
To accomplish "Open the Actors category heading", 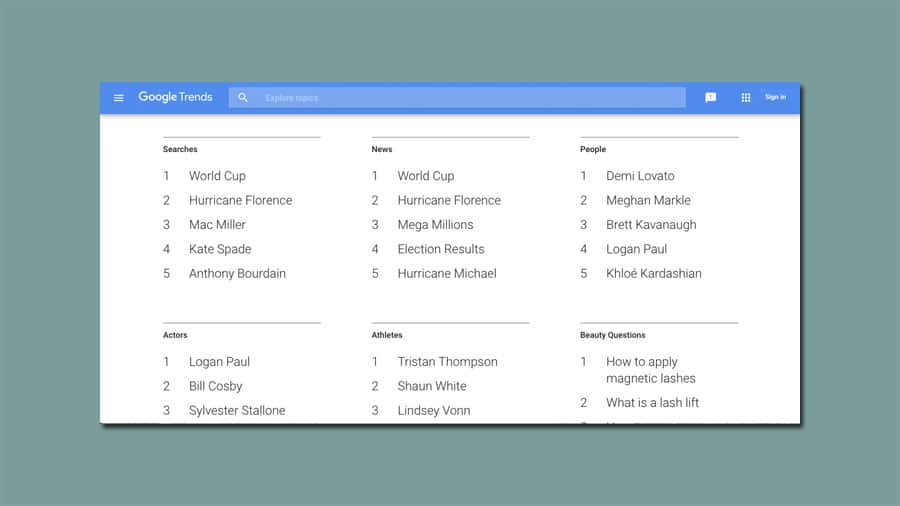I will (175, 335).
